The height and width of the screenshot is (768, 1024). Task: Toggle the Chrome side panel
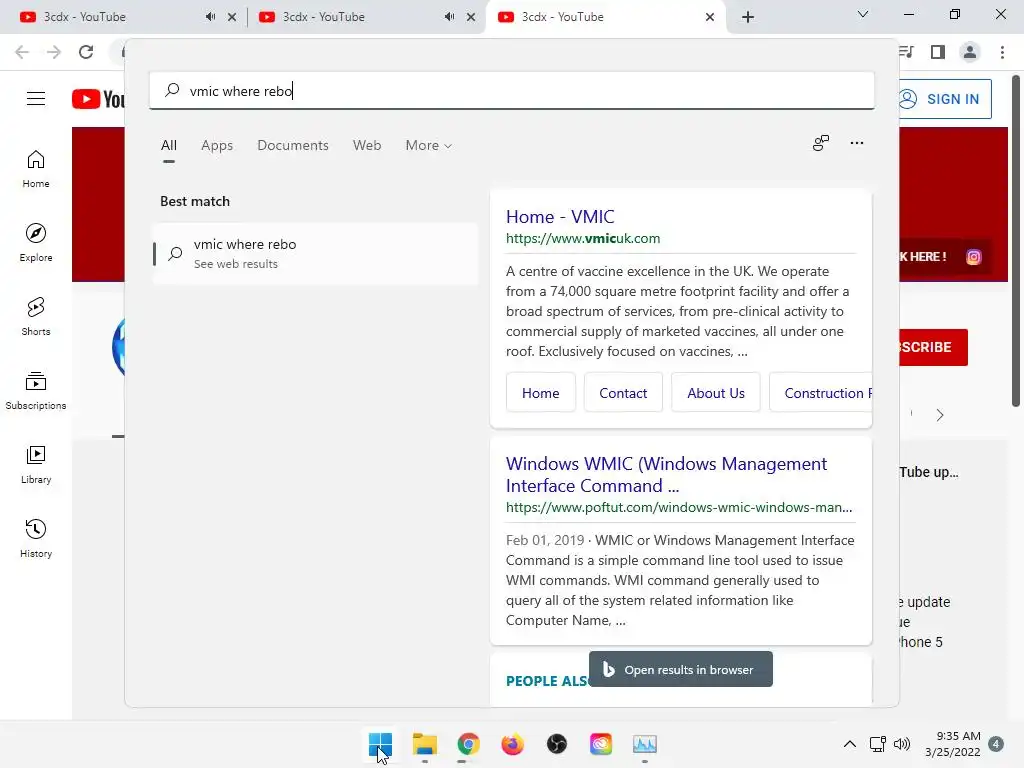click(938, 52)
